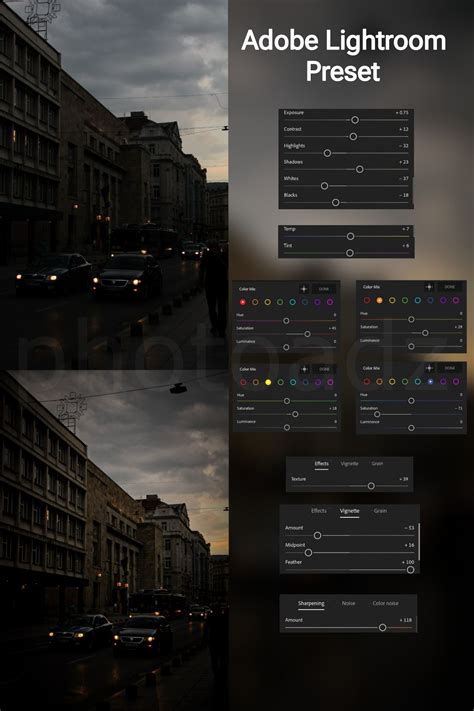Open Grain tab in the vignette Amount panel
This screenshot has height=711, width=474.
380,511
